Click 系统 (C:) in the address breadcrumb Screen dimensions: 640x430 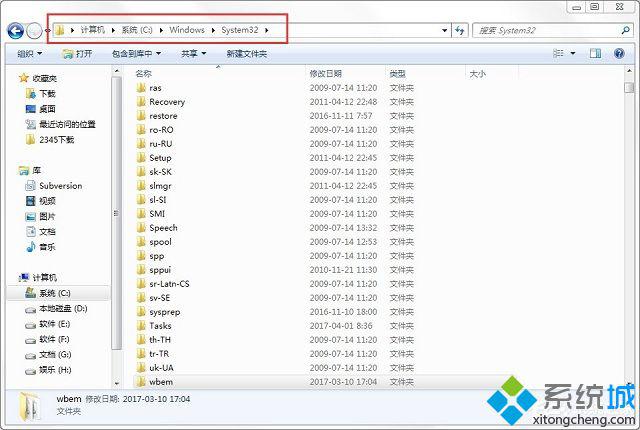pyautogui.click(x=137, y=30)
